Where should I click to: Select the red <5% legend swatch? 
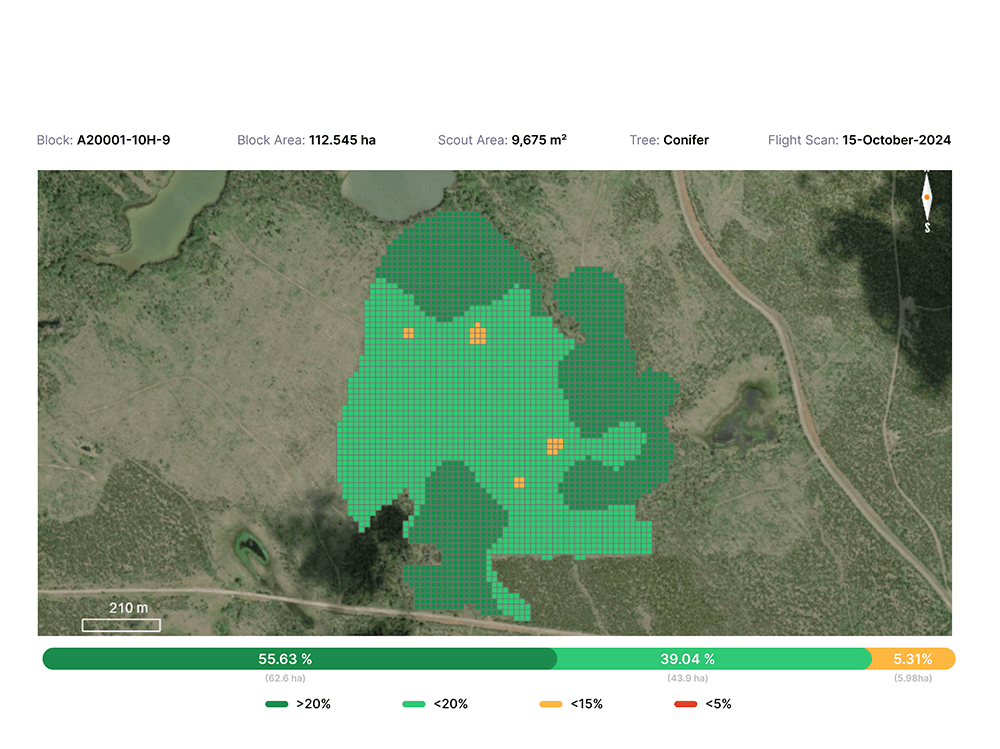tap(686, 704)
